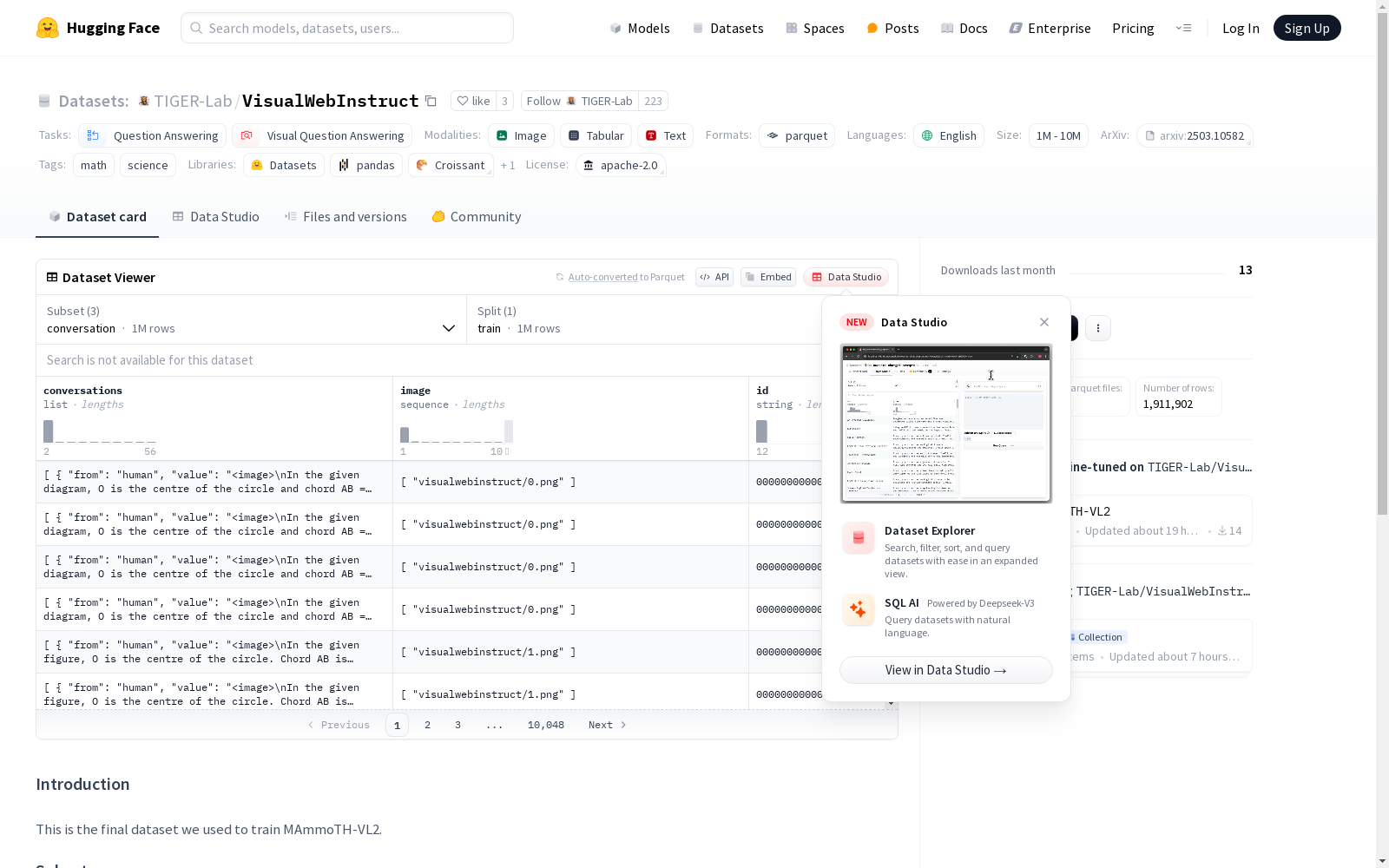Viewport: 1389px width, 868px height.
Task: Click the dataset viewer search field
Action: (x=429, y=360)
